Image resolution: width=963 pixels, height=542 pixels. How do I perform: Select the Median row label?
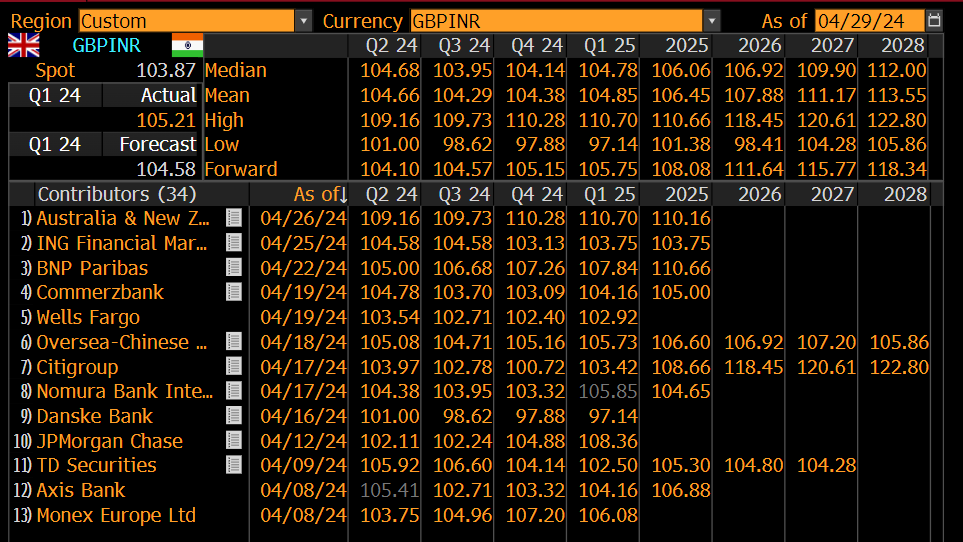point(236,70)
